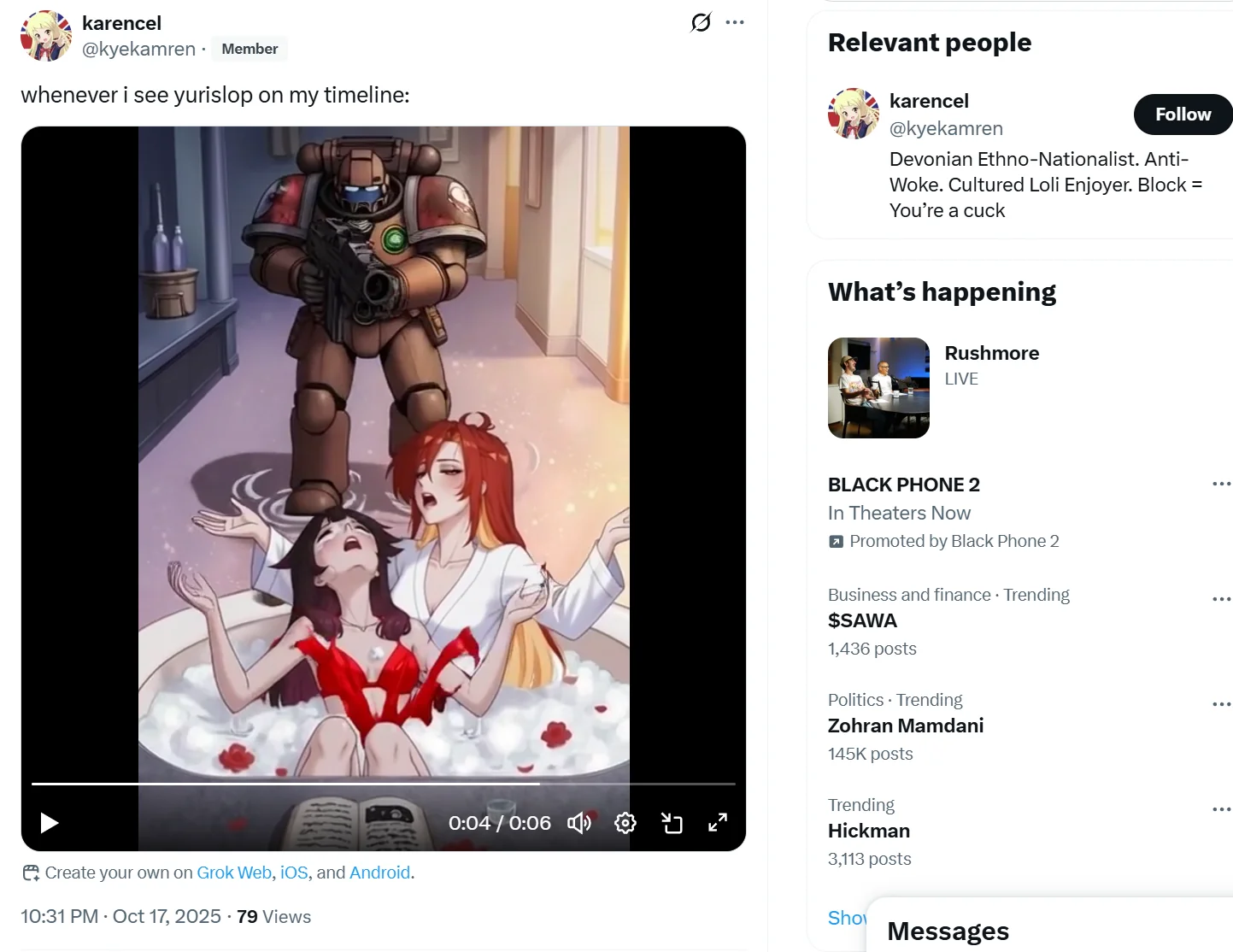Open the Rushmore LIVE event title

(x=992, y=353)
